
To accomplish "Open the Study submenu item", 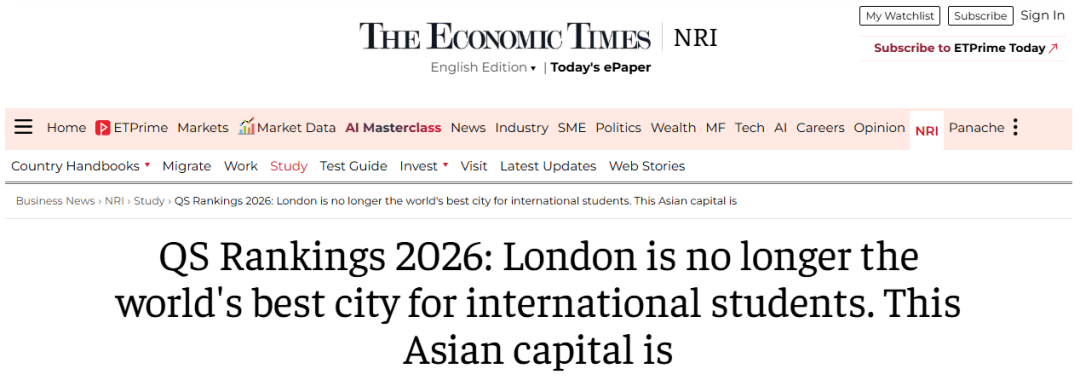I will pos(289,166).
